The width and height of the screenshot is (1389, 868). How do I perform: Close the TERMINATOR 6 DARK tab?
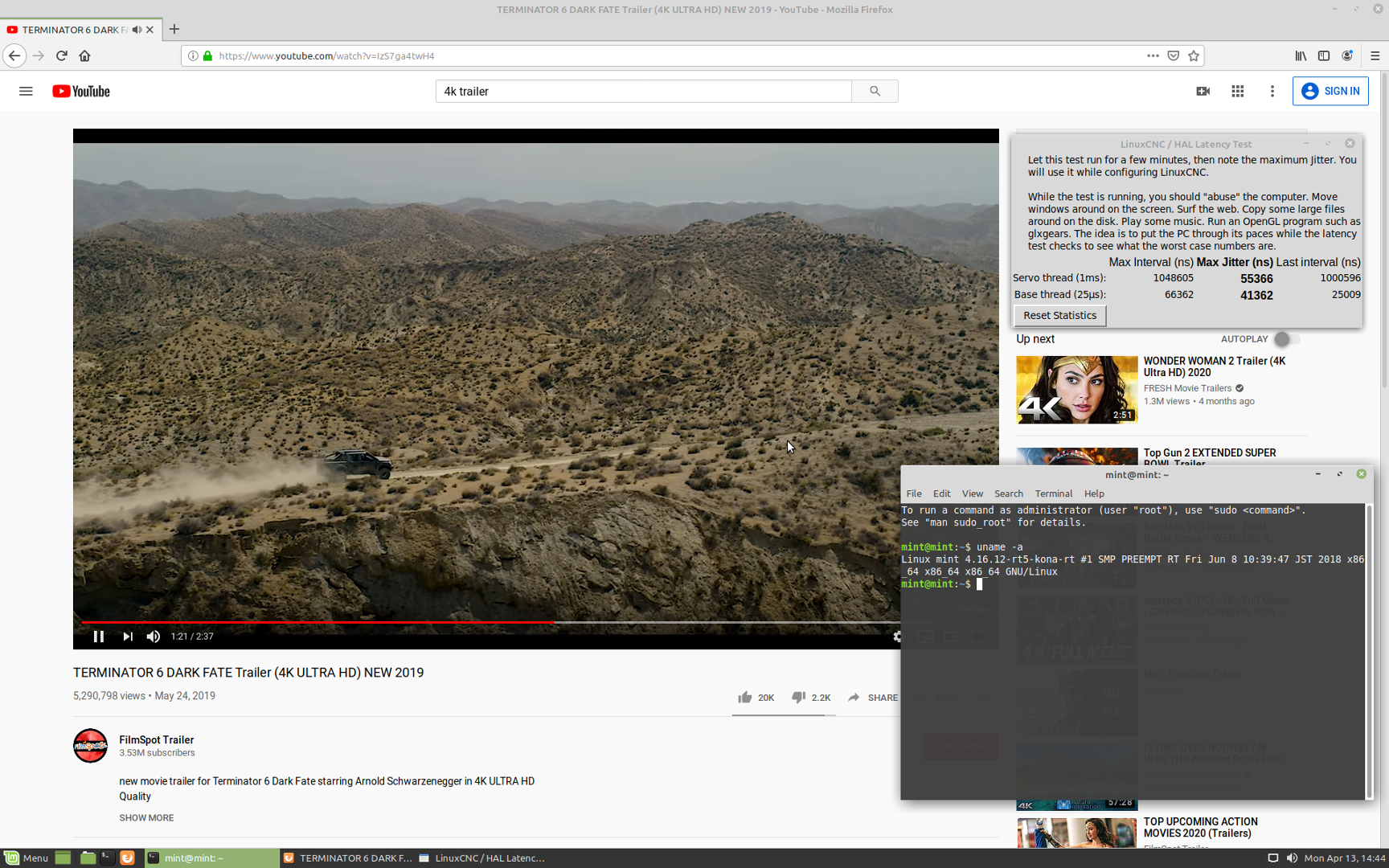pos(150,30)
